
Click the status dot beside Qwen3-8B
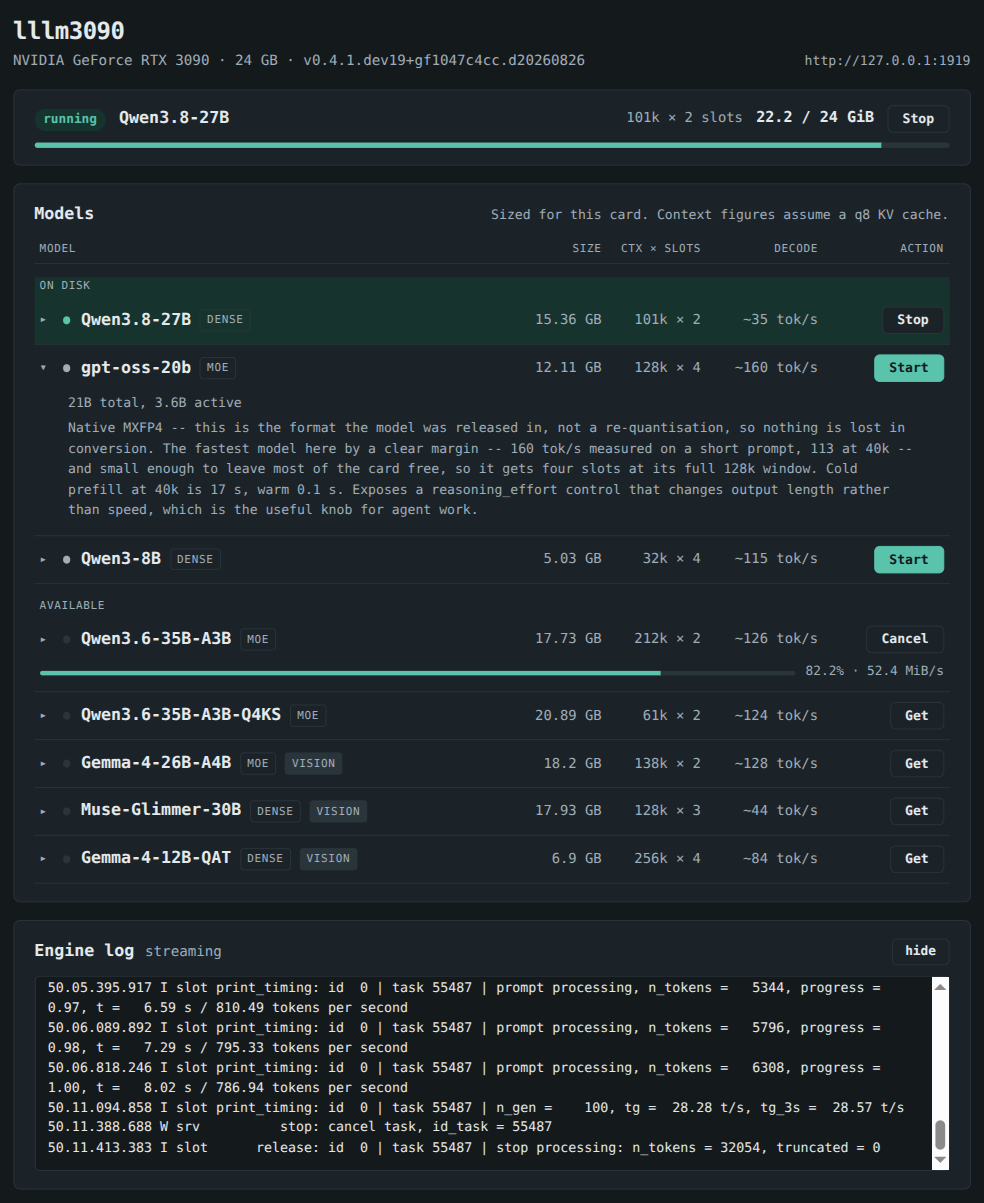tap(67, 560)
